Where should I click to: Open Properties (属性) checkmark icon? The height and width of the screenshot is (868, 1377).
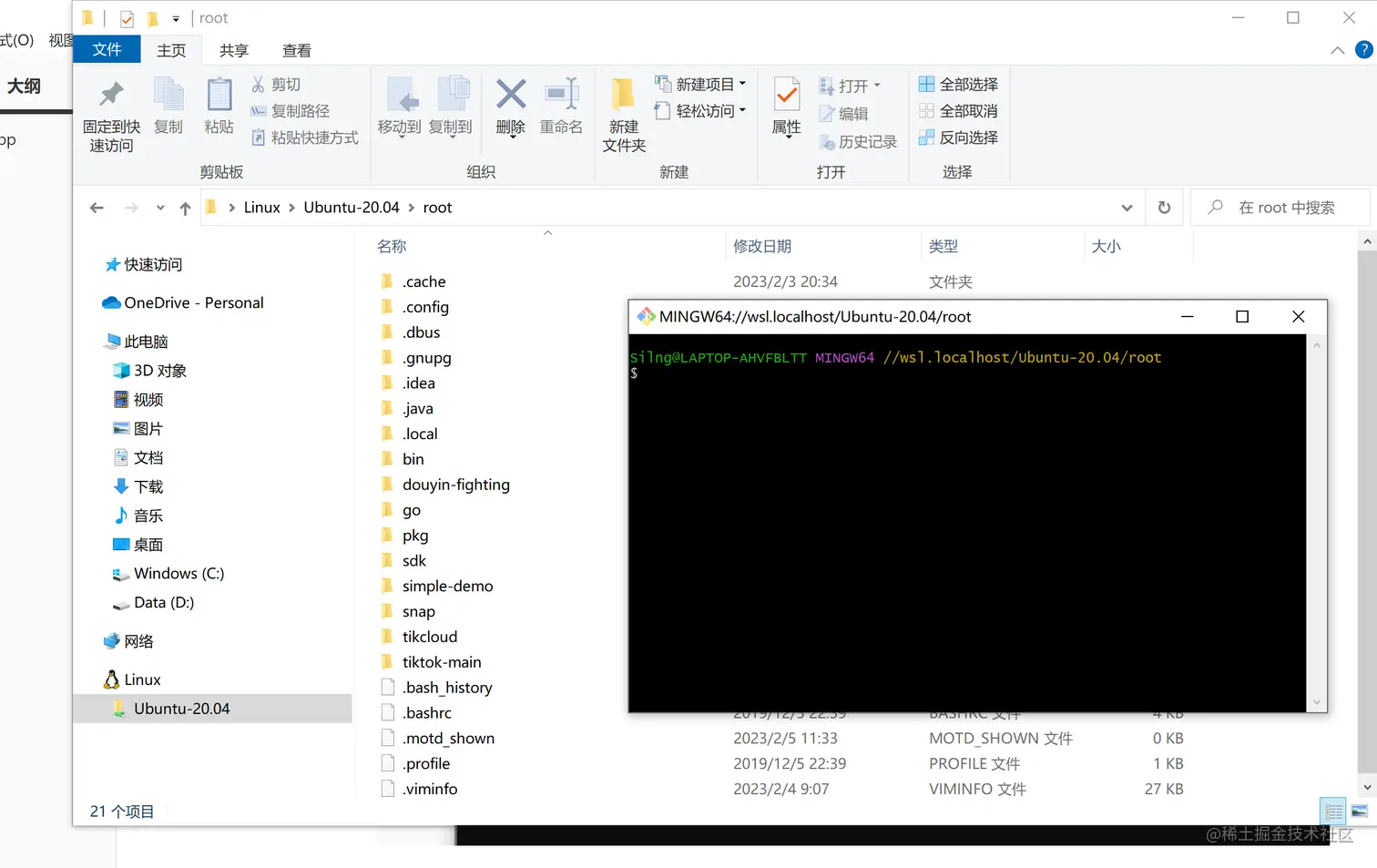point(787,95)
